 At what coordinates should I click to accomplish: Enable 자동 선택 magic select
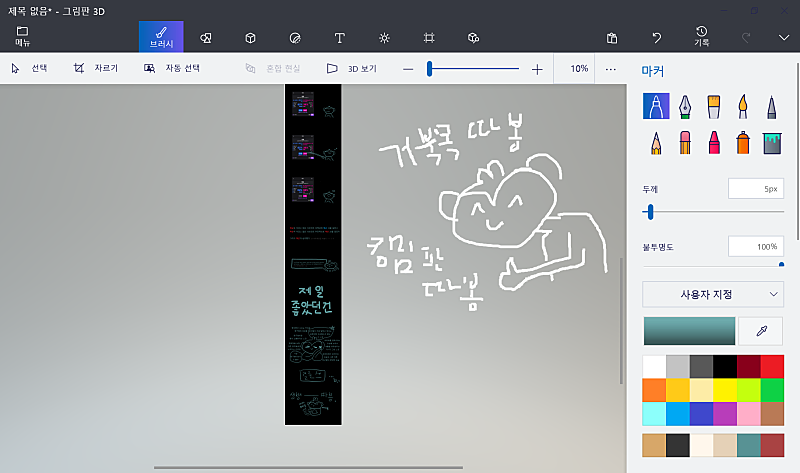coord(172,68)
